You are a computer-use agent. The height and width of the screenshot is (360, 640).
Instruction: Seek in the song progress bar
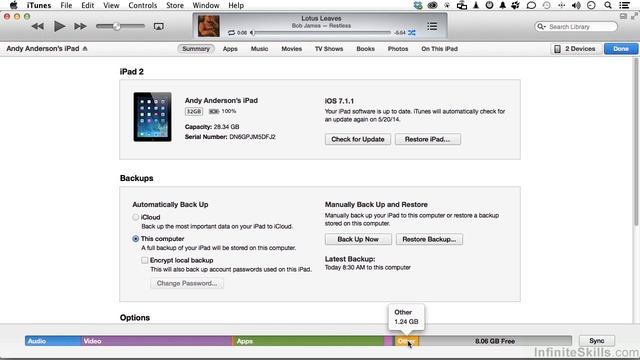pyautogui.click(x=322, y=33)
